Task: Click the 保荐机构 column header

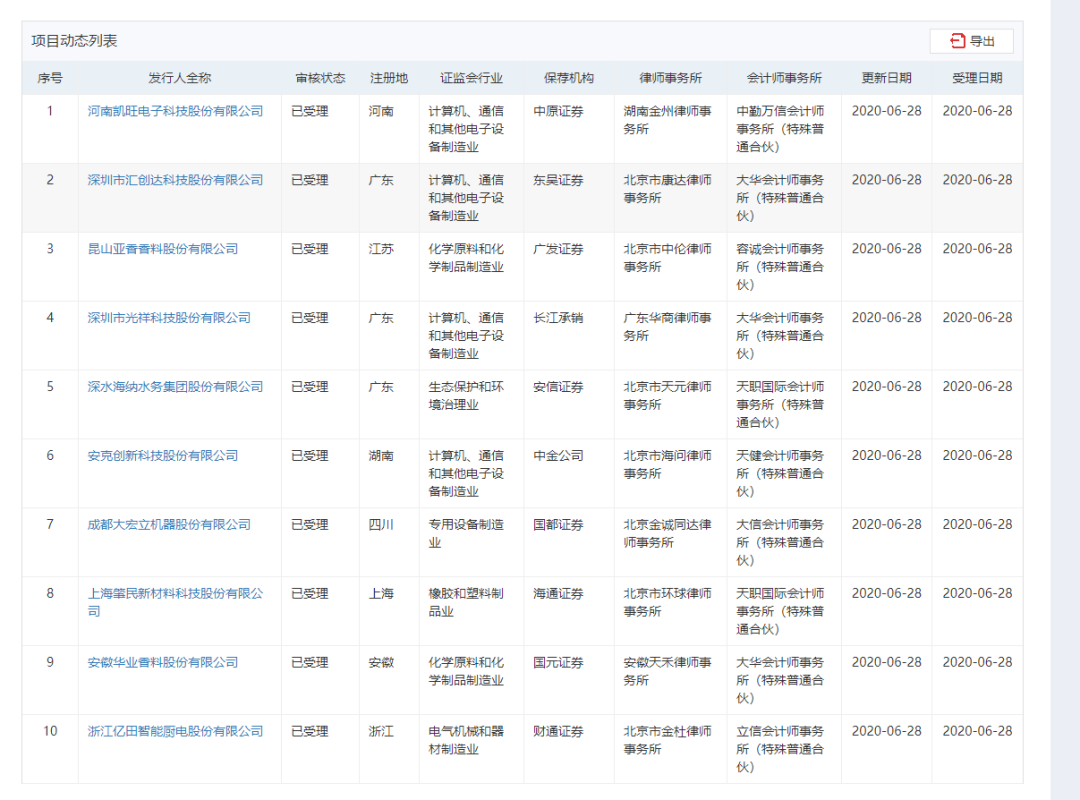Action: [569, 78]
